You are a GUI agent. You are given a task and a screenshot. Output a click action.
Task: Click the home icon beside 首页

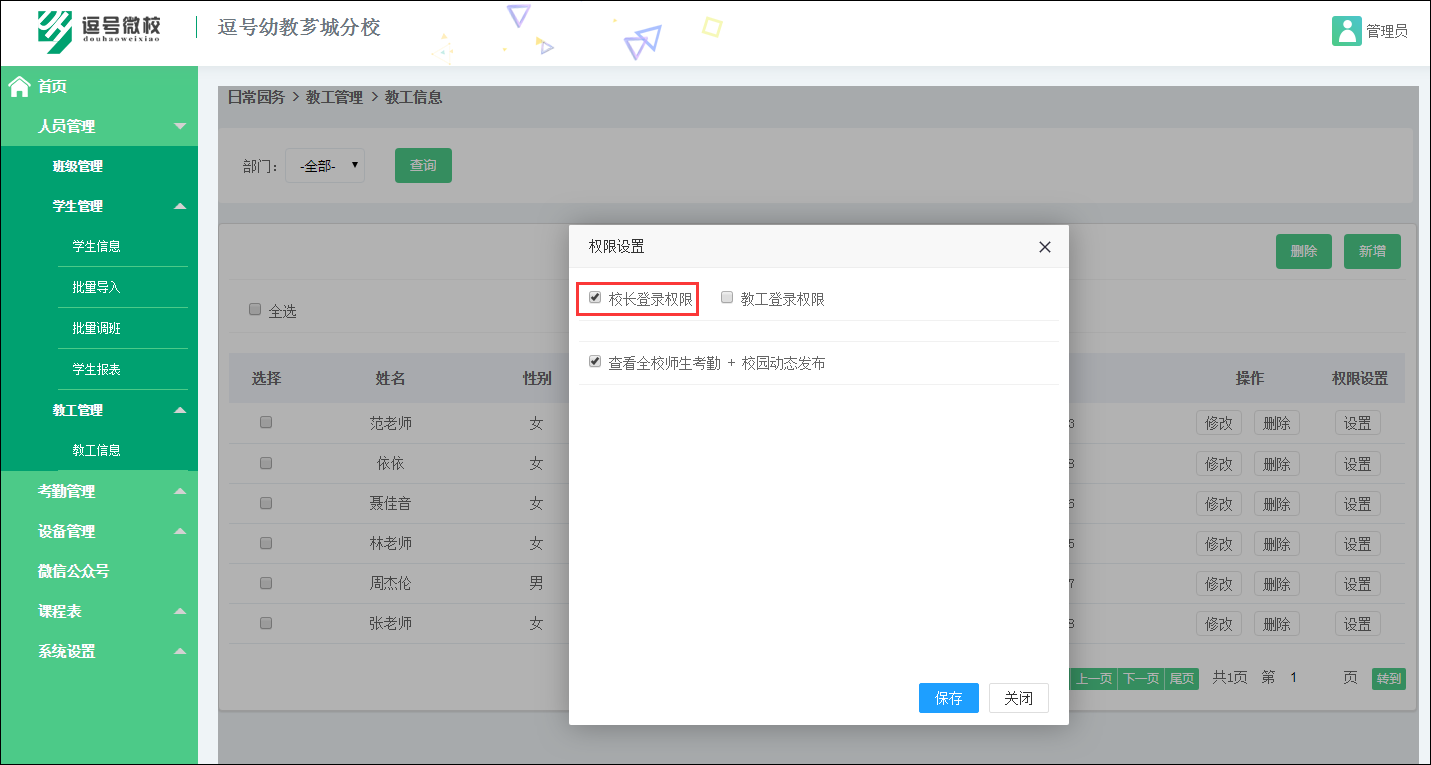click(18, 86)
